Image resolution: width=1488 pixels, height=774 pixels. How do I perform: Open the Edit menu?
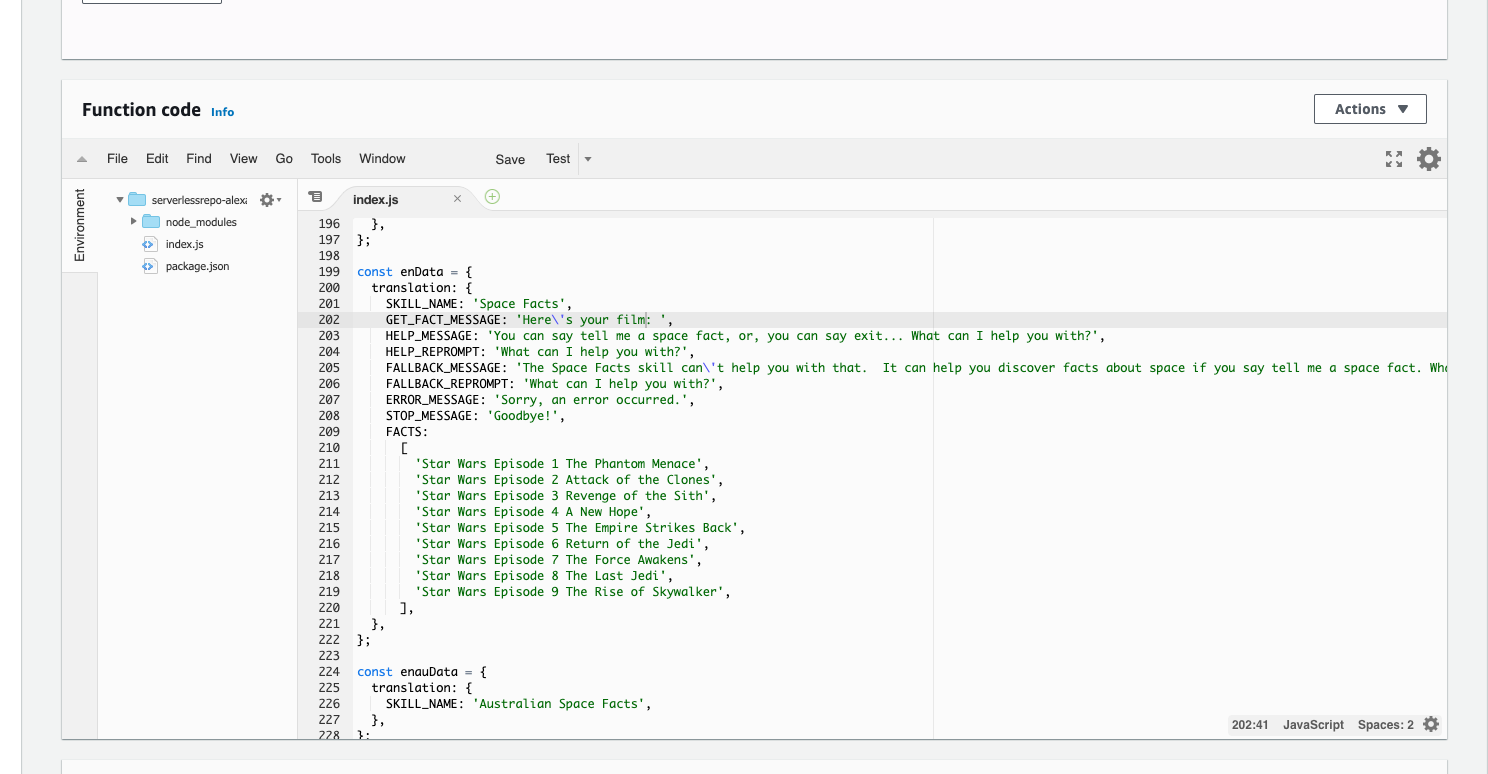[157, 158]
